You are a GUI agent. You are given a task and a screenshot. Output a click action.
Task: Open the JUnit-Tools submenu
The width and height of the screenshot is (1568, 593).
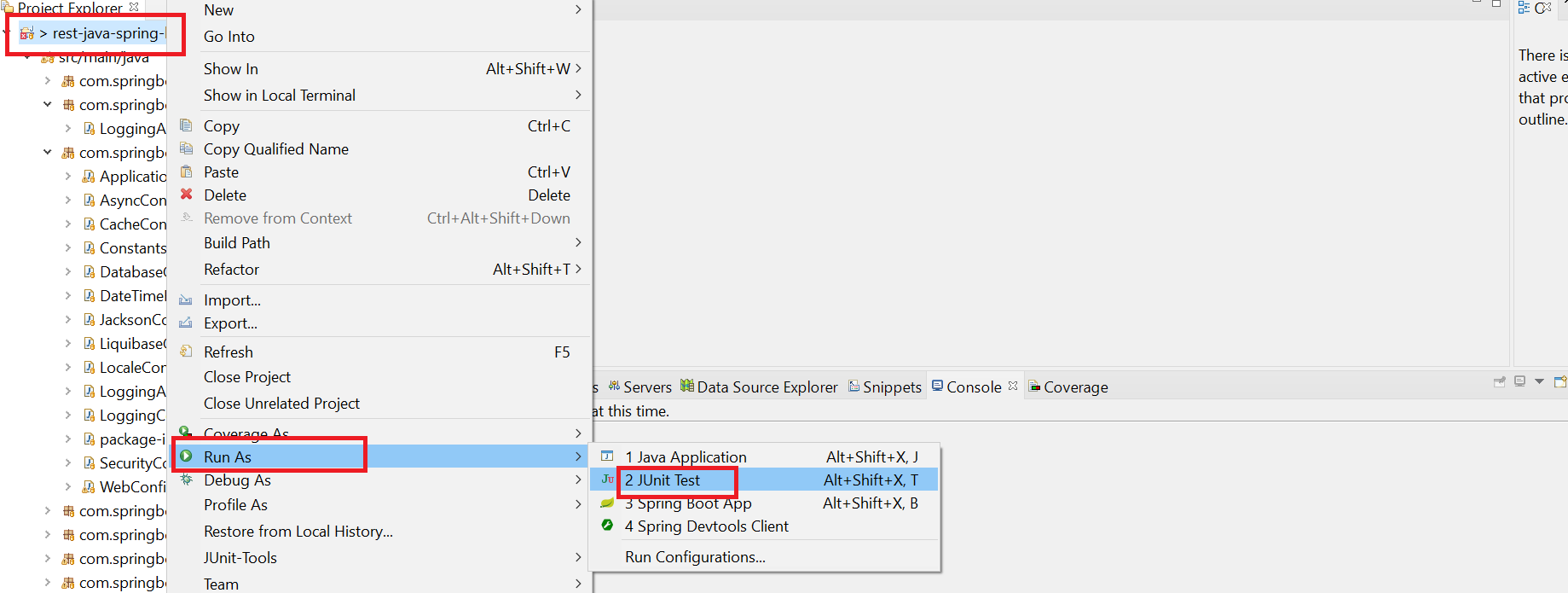click(380, 557)
